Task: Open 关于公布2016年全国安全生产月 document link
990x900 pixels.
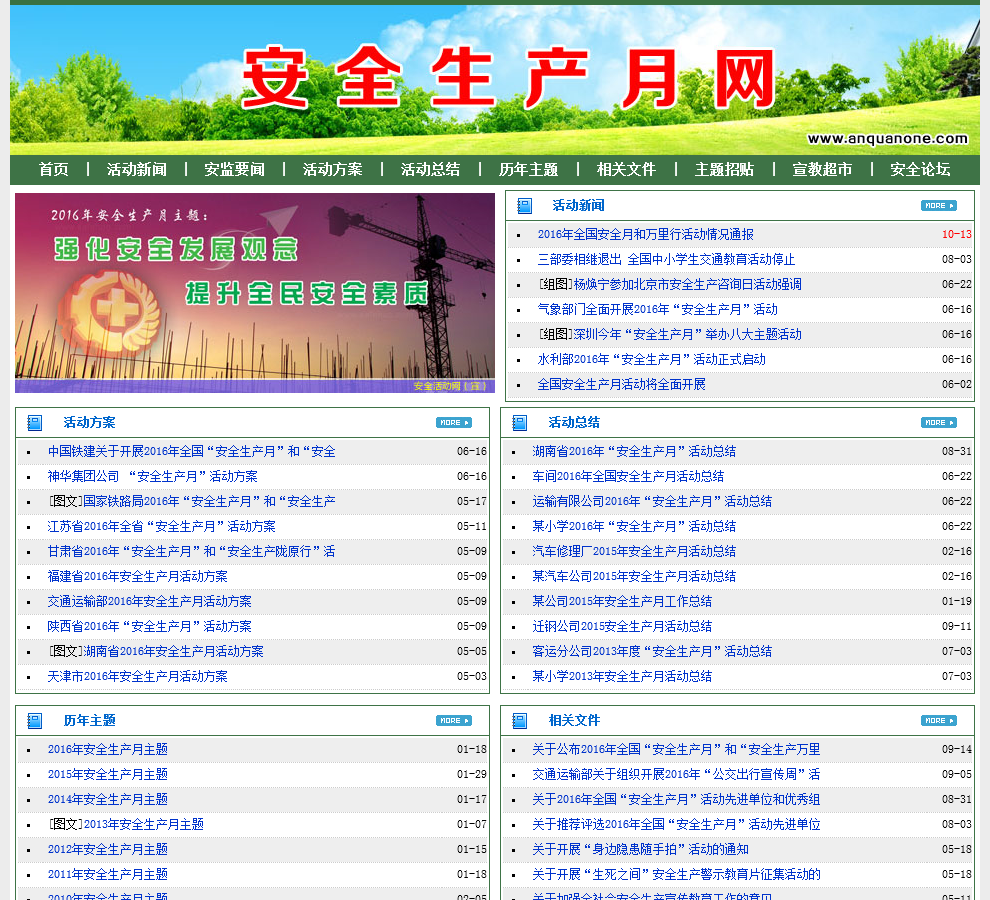Action: click(x=676, y=750)
